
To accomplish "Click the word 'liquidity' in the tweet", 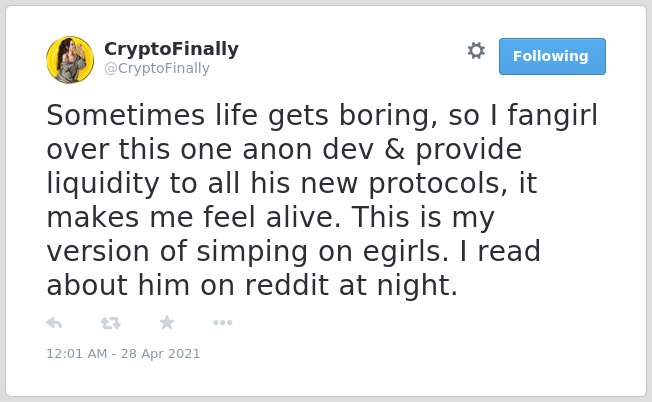I will pos(103,185).
